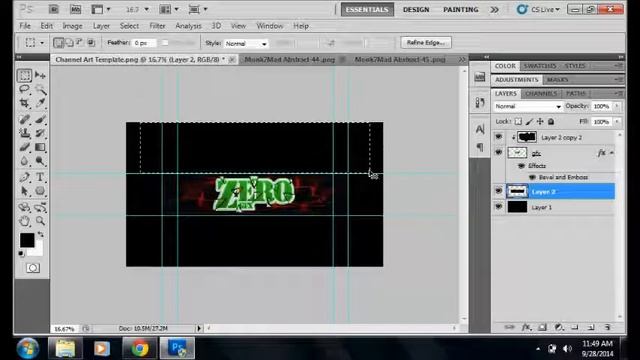
Task: Open the Image menu
Action: click(x=72, y=26)
